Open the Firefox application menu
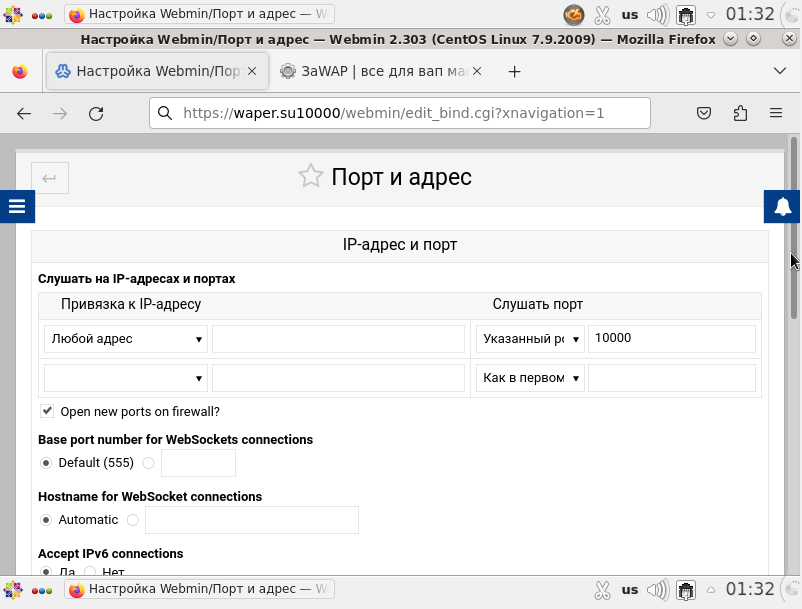Image resolution: width=802 pixels, height=609 pixels. tap(776, 113)
